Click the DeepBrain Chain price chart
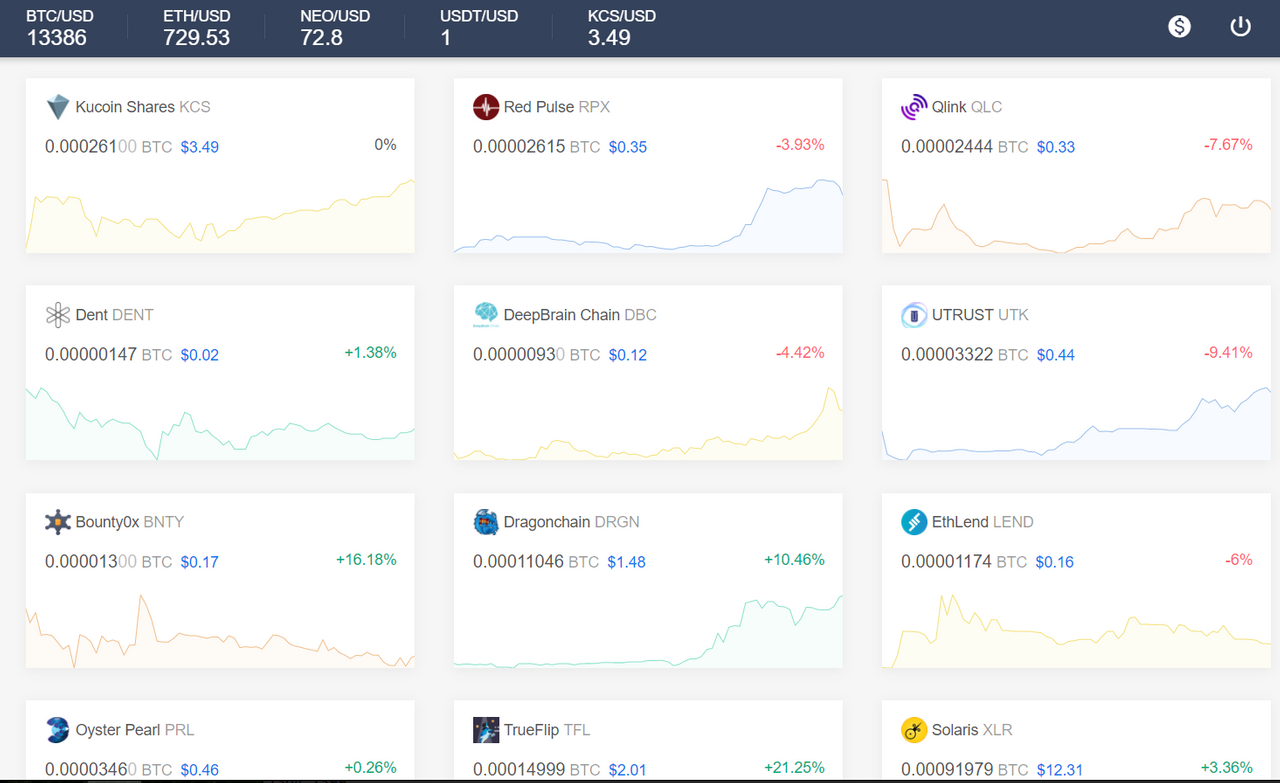The image size is (1280, 783). [x=648, y=423]
